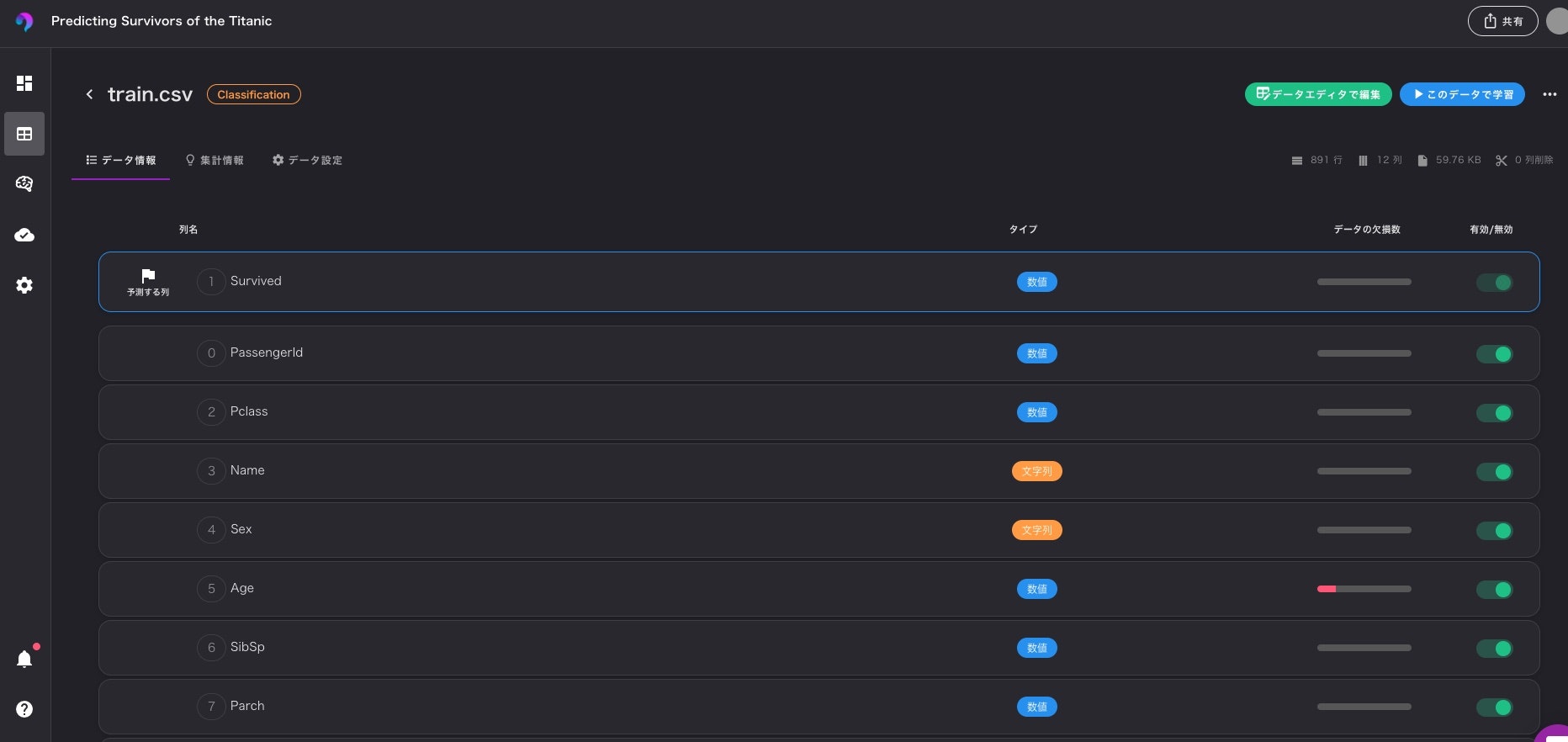Click the columns count icon (12 列)
The image size is (1568, 742).
tap(1363, 161)
